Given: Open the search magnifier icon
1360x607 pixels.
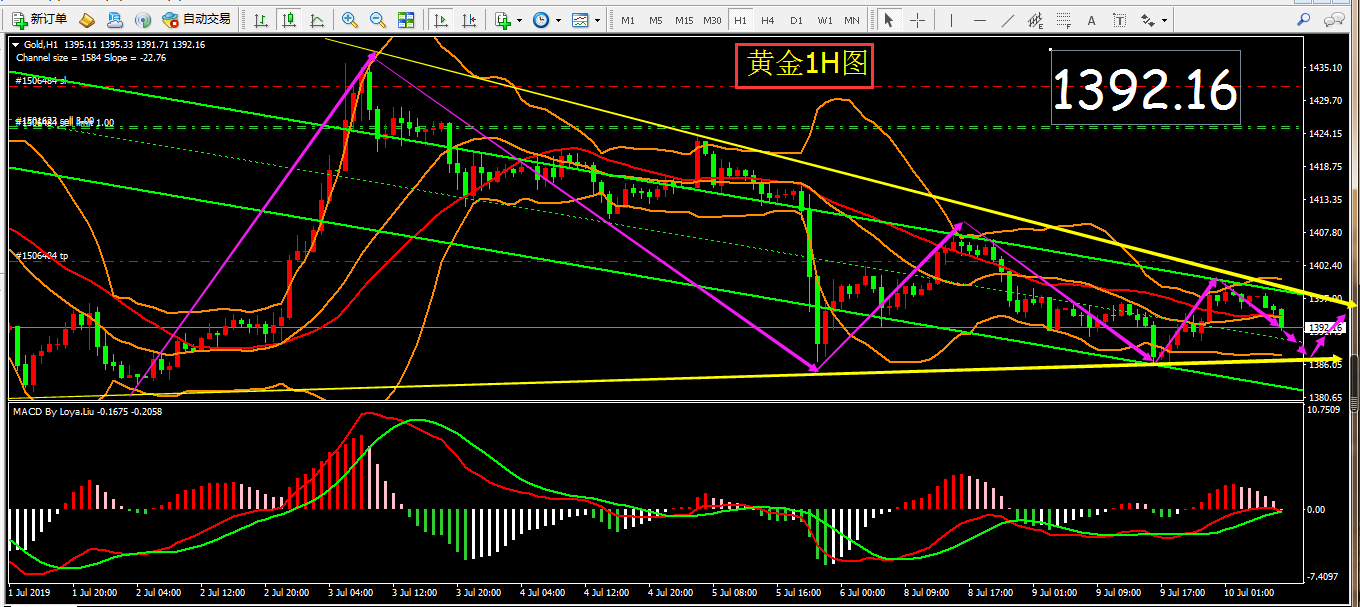Looking at the screenshot, I should coord(1304,19).
